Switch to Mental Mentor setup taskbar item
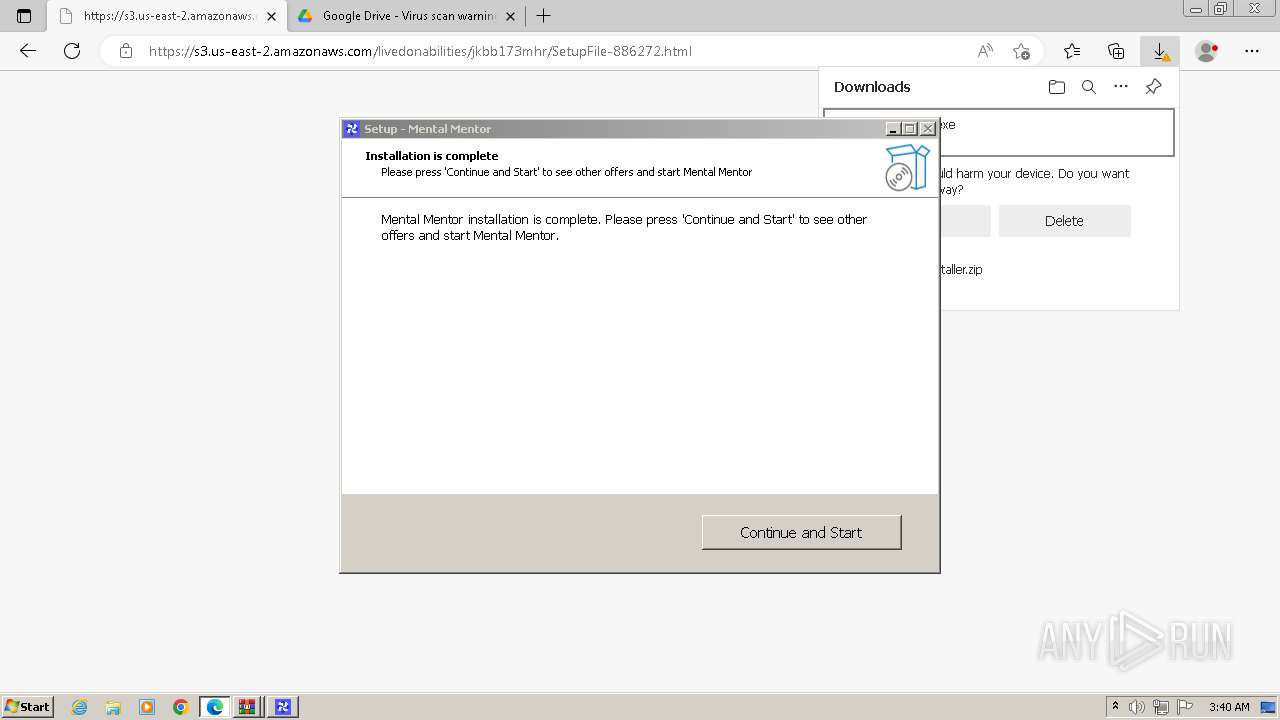Image resolution: width=1280 pixels, height=720 pixels. tap(282, 707)
